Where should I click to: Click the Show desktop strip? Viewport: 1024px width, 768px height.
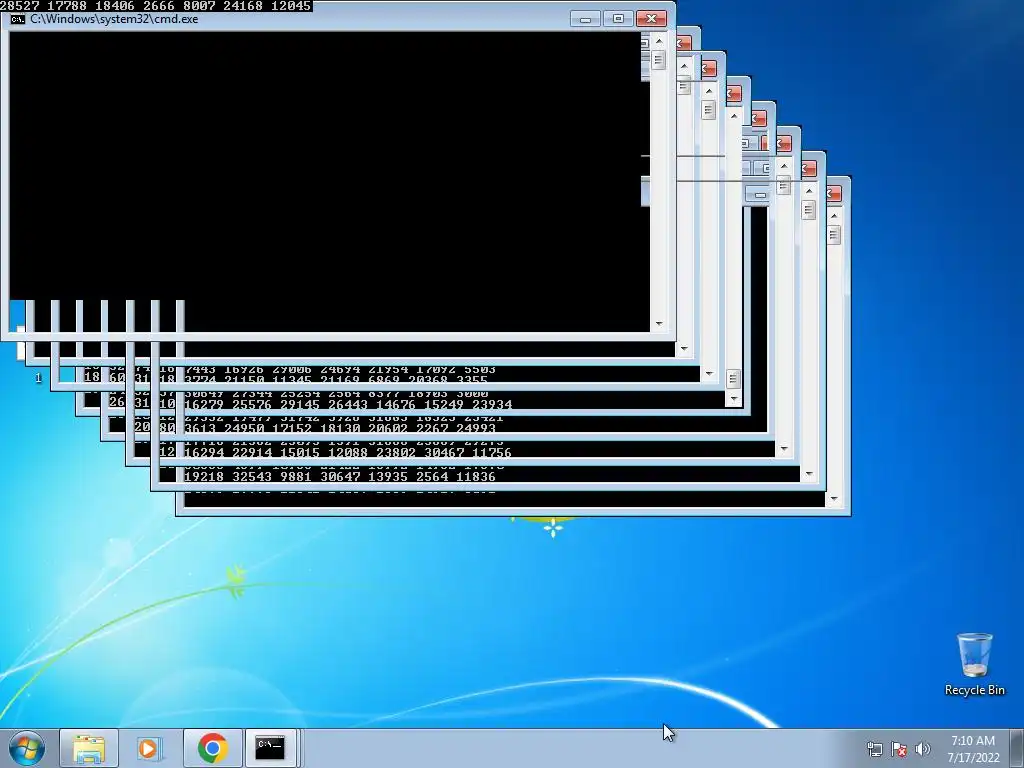tap(1019, 748)
